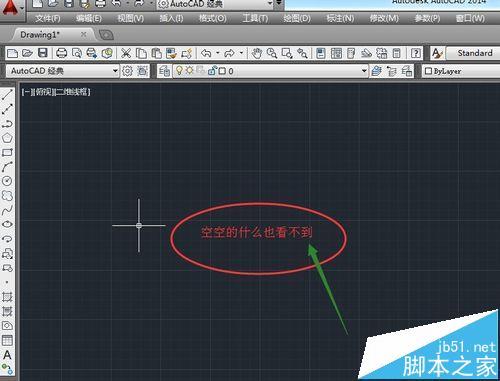Expand the layer 0 dropdown list
This screenshot has height=381, width=500.
point(364,71)
